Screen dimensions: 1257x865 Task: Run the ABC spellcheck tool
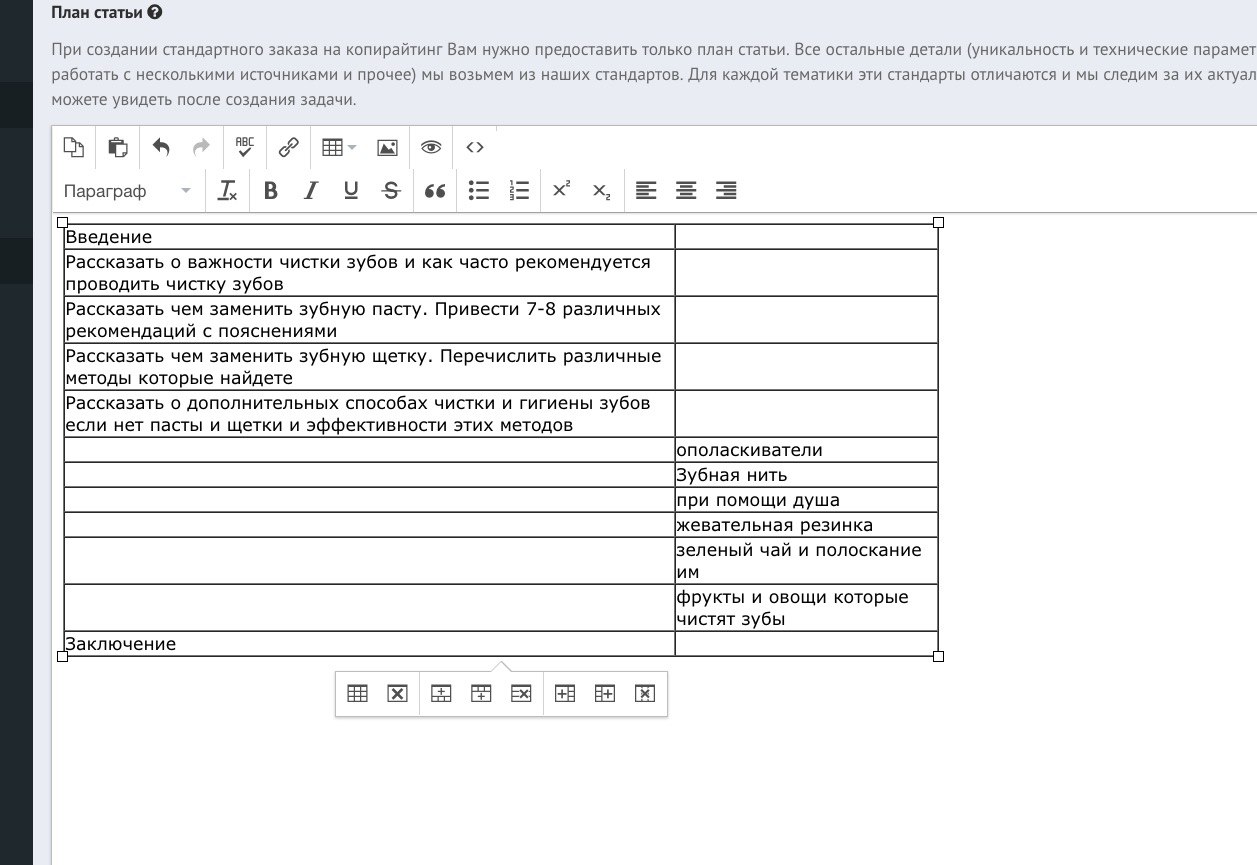point(245,147)
